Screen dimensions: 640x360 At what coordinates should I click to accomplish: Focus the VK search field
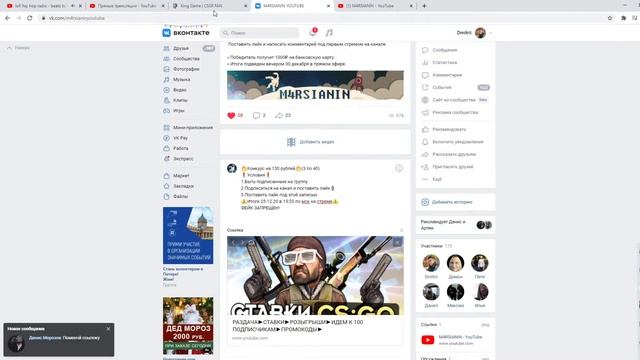pyautogui.click(x=259, y=33)
